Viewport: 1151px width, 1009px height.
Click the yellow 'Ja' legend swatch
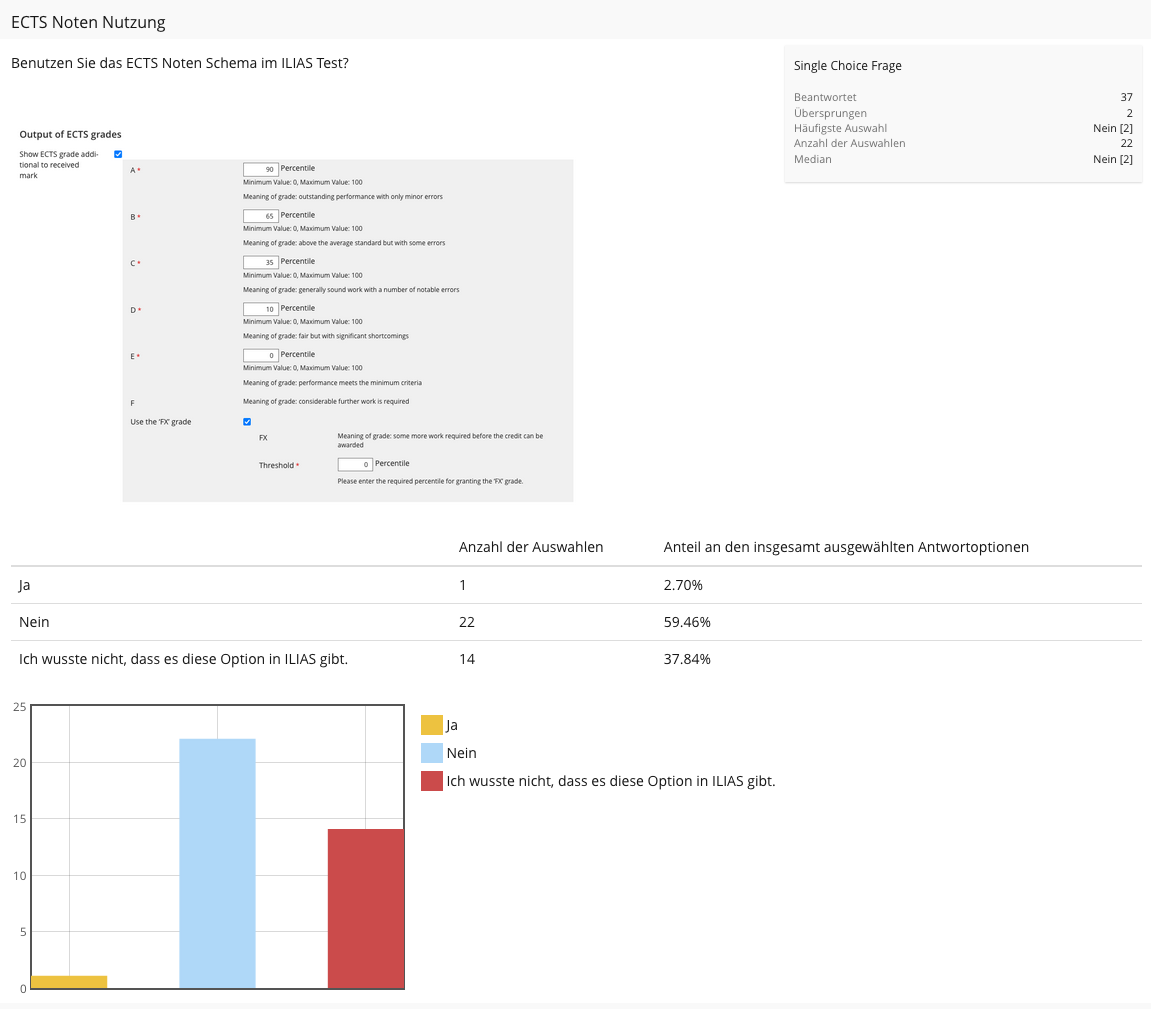tap(431, 725)
